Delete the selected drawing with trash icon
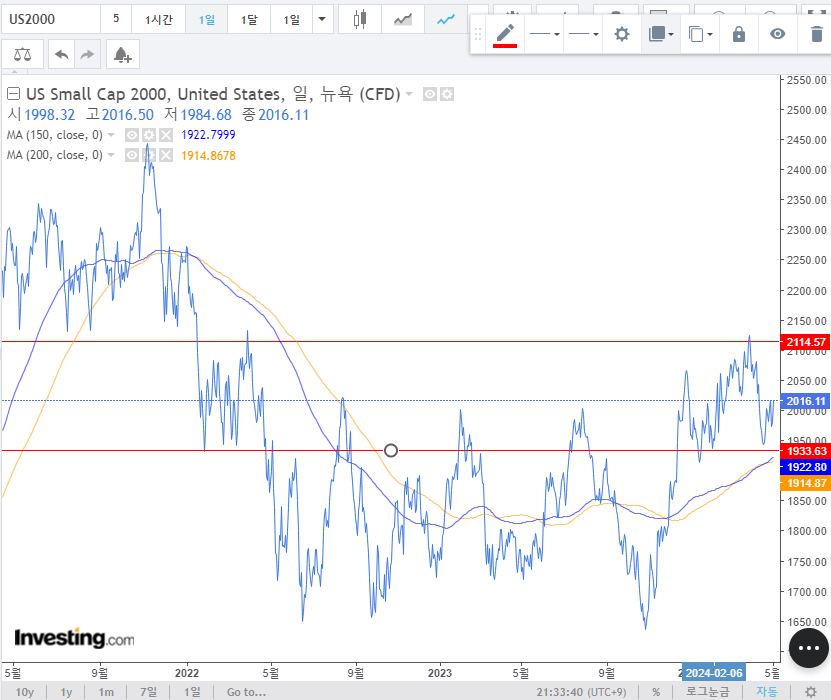 coord(816,34)
